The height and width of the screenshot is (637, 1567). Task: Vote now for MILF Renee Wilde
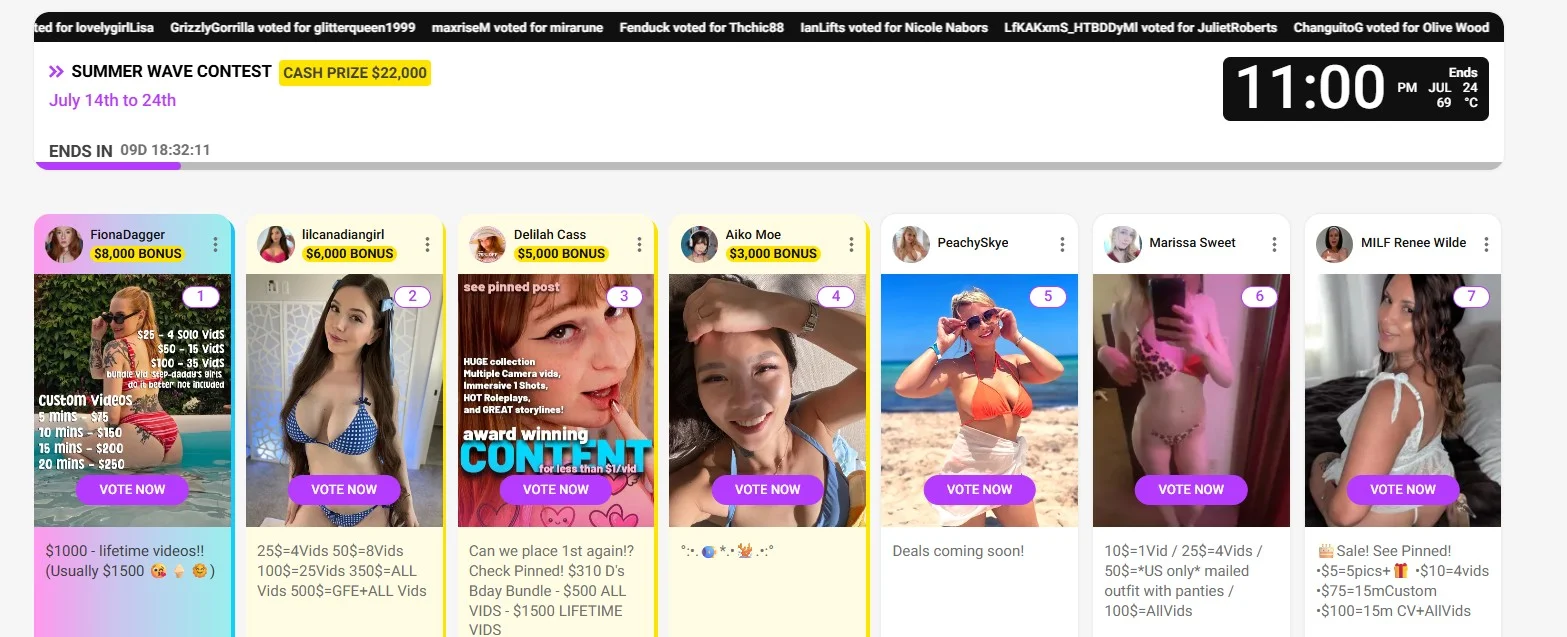[x=1403, y=489]
